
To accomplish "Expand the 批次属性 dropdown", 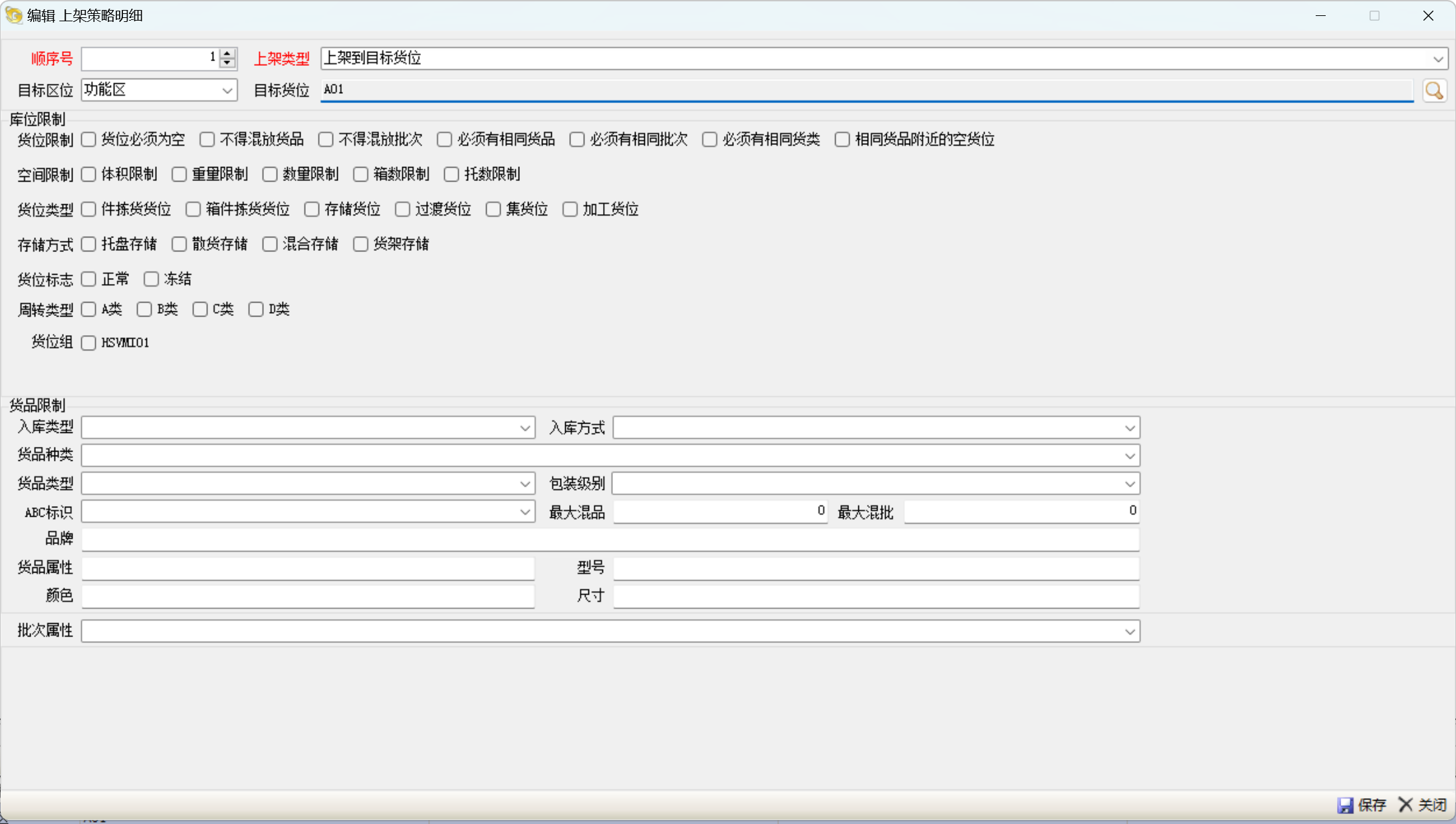I will point(1130,632).
